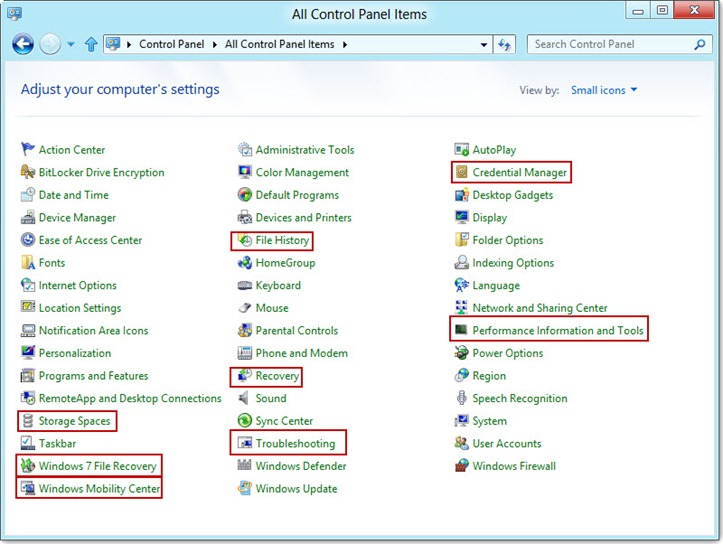
Task: Click All Control Panel Items breadcrumb segment
Action: pyautogui.click(x=279, y=44)
